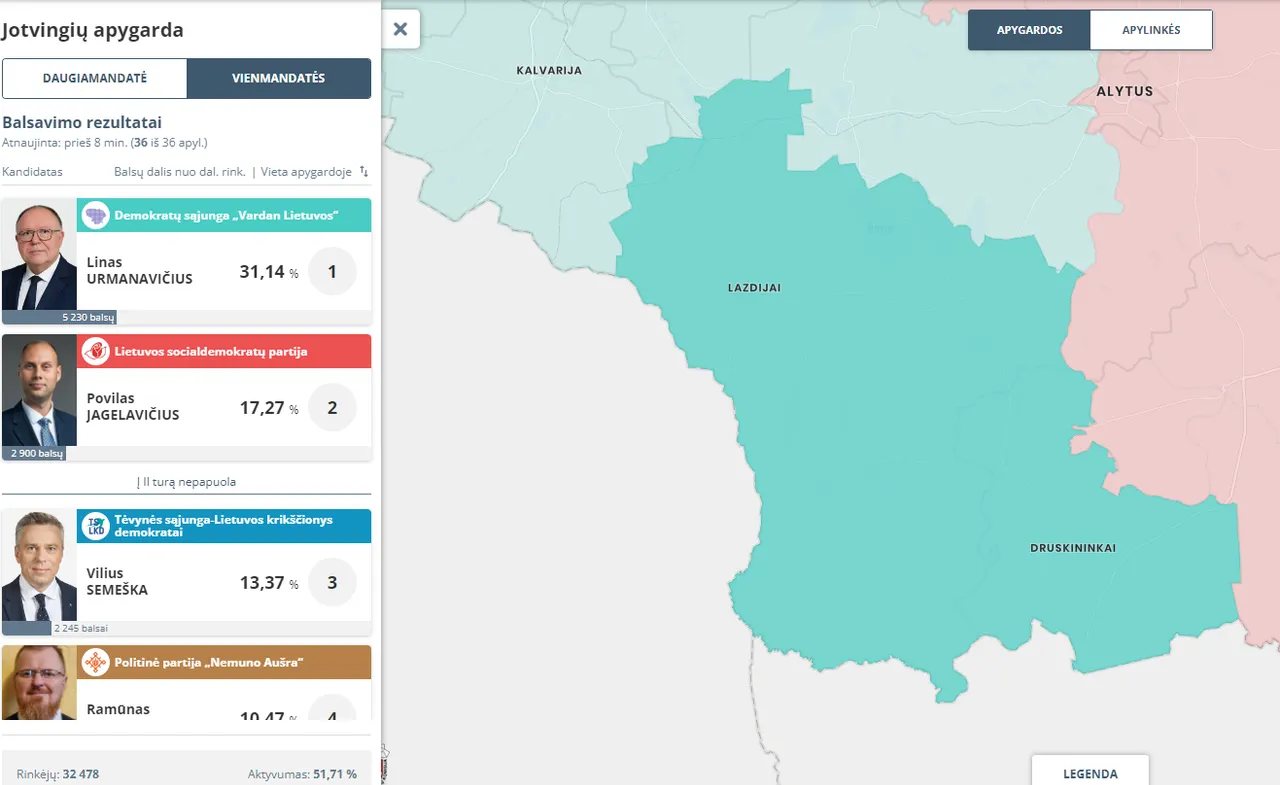The height and width of the screenshot is (785, 1280).
Task: Select Druskininkai area on the map
Action: tap(1072, 548)
